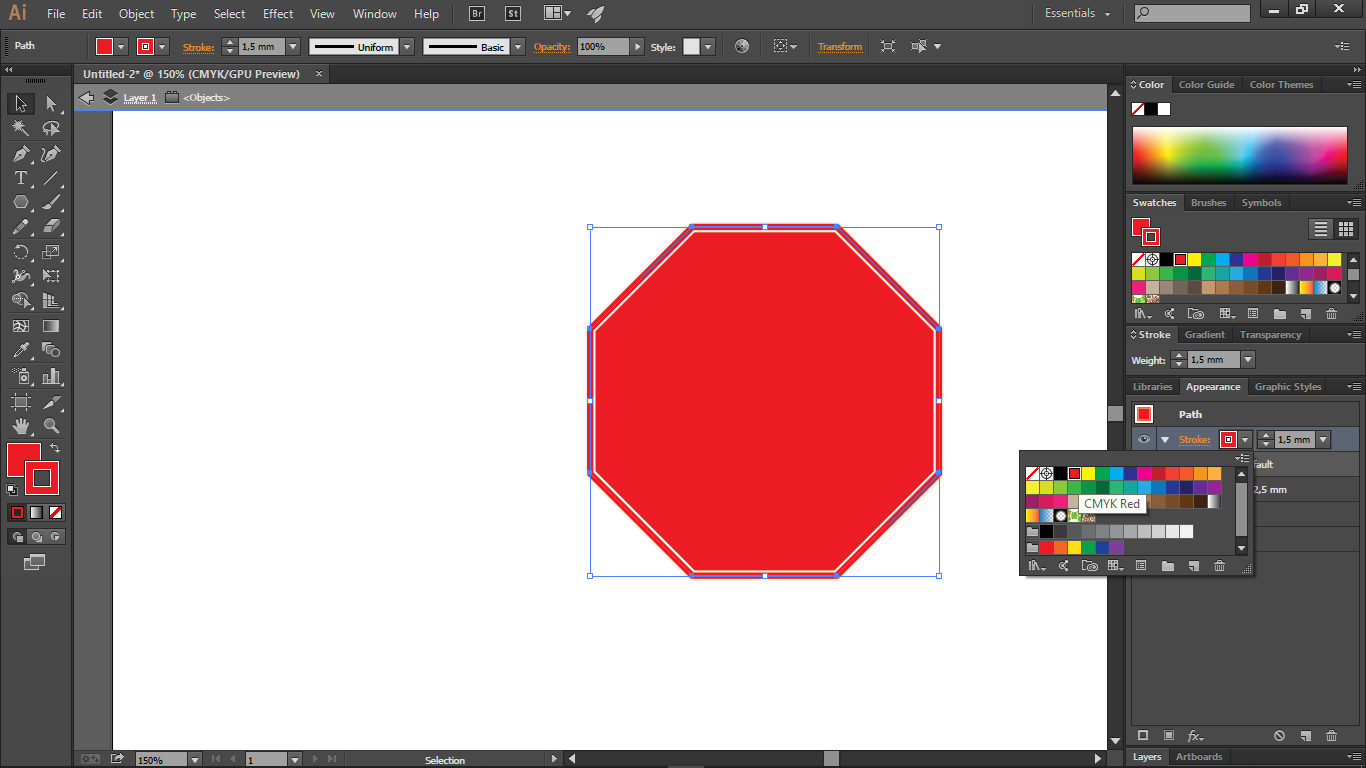Image resolution: width=1366 pixels, height=768 pixels.
Task: Select the Column Graph tool
Action: coord(51,376)
